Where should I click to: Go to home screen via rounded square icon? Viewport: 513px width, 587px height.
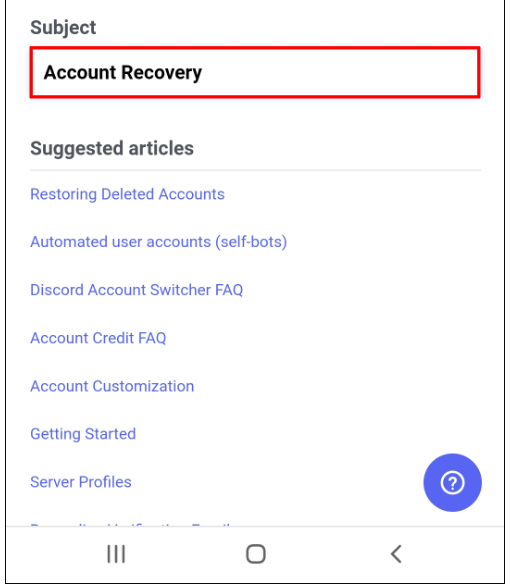pos(256,554)
